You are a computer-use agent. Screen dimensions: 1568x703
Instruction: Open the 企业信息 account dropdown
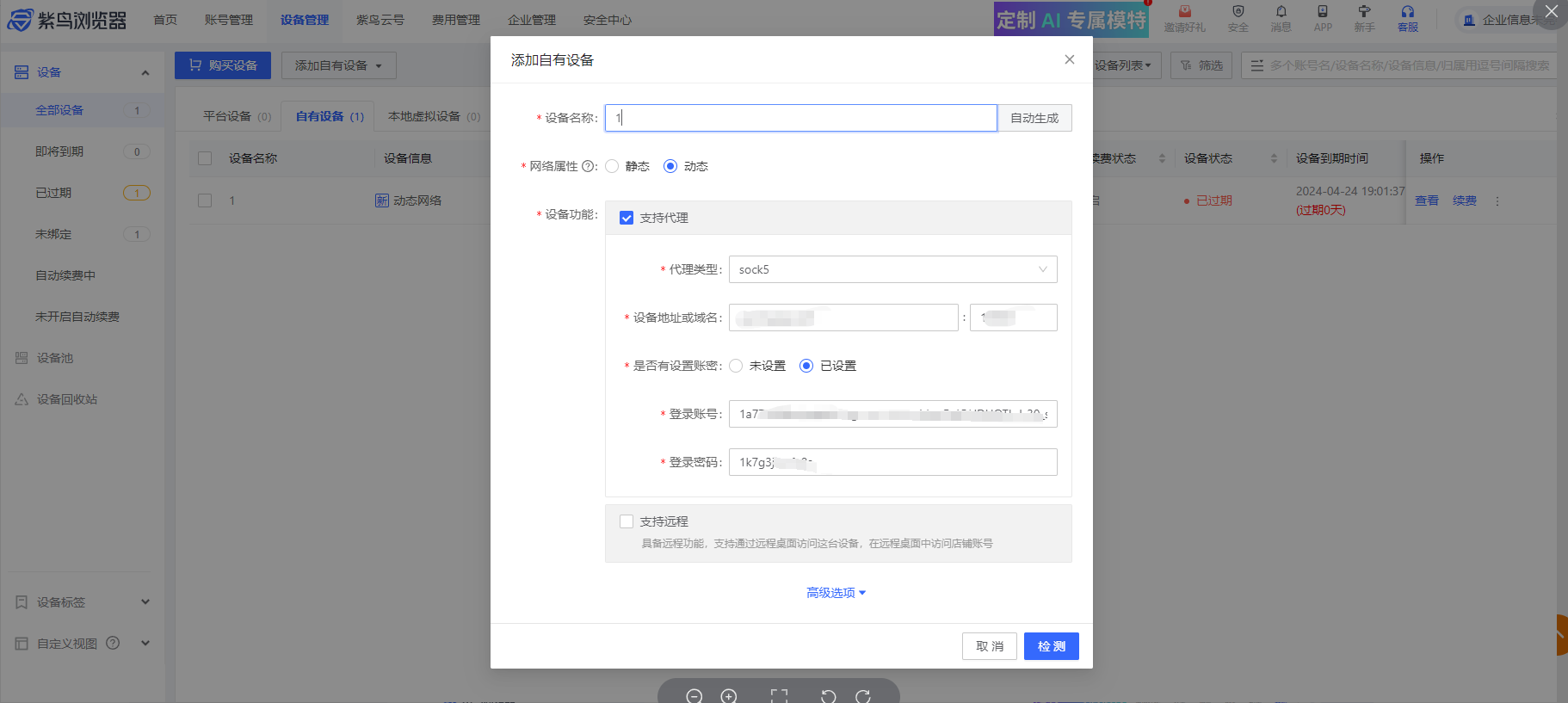coord(1510,20)
